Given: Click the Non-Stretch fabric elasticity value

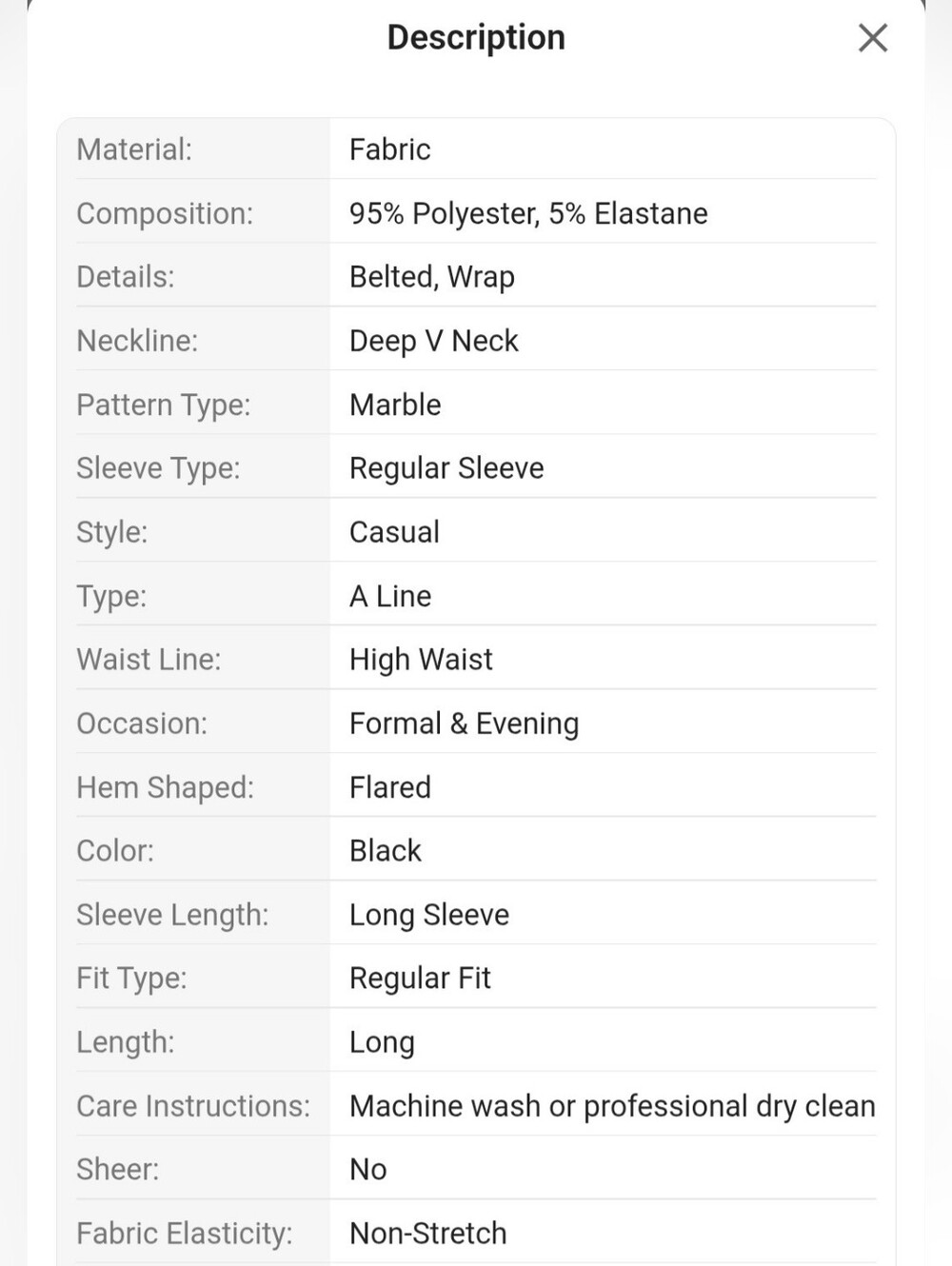Looking at the screenshot, I should tap(428, 1234).
